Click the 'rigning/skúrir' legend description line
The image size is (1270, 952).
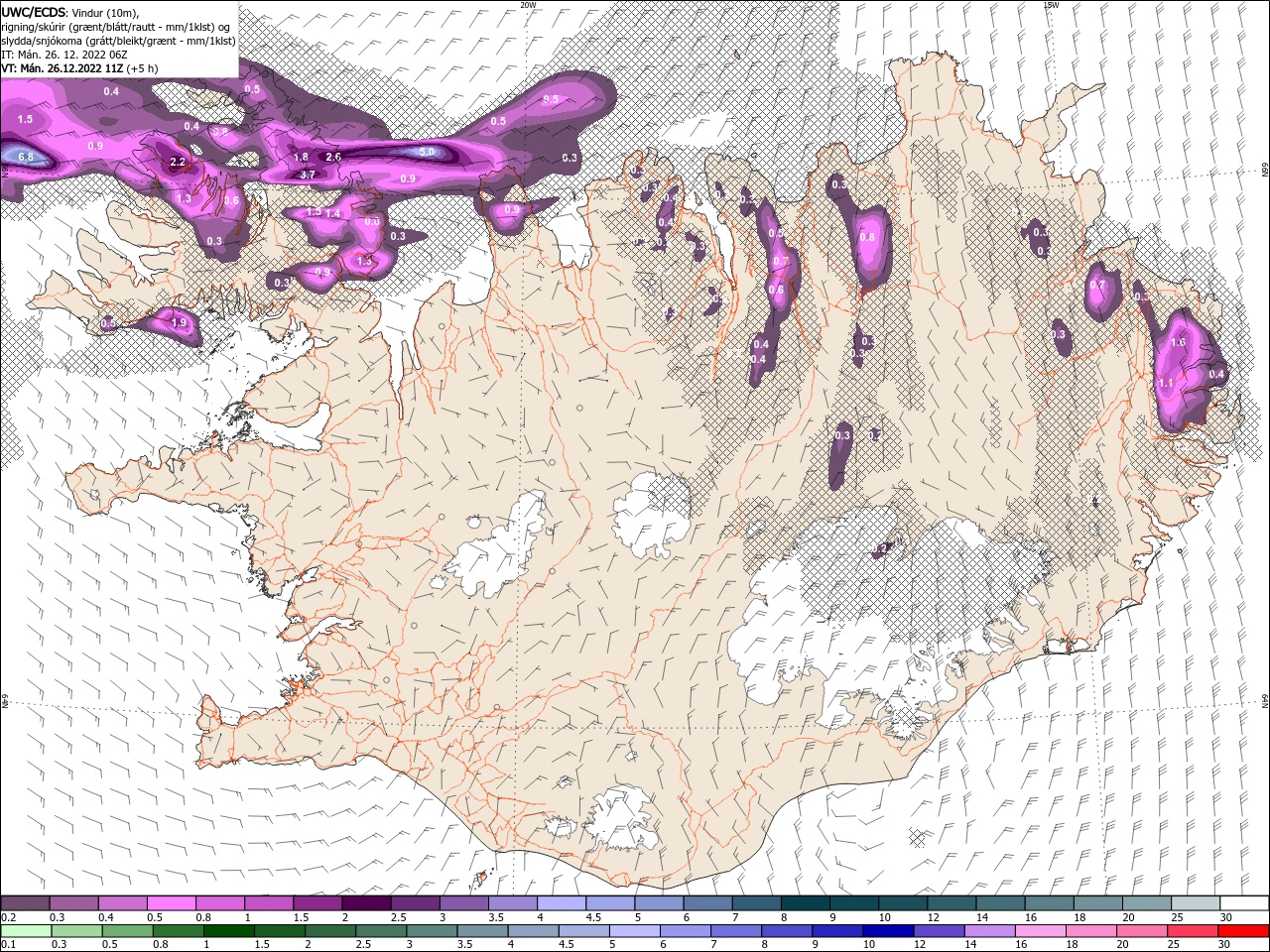pyautogui.click(x=116, y=27)
